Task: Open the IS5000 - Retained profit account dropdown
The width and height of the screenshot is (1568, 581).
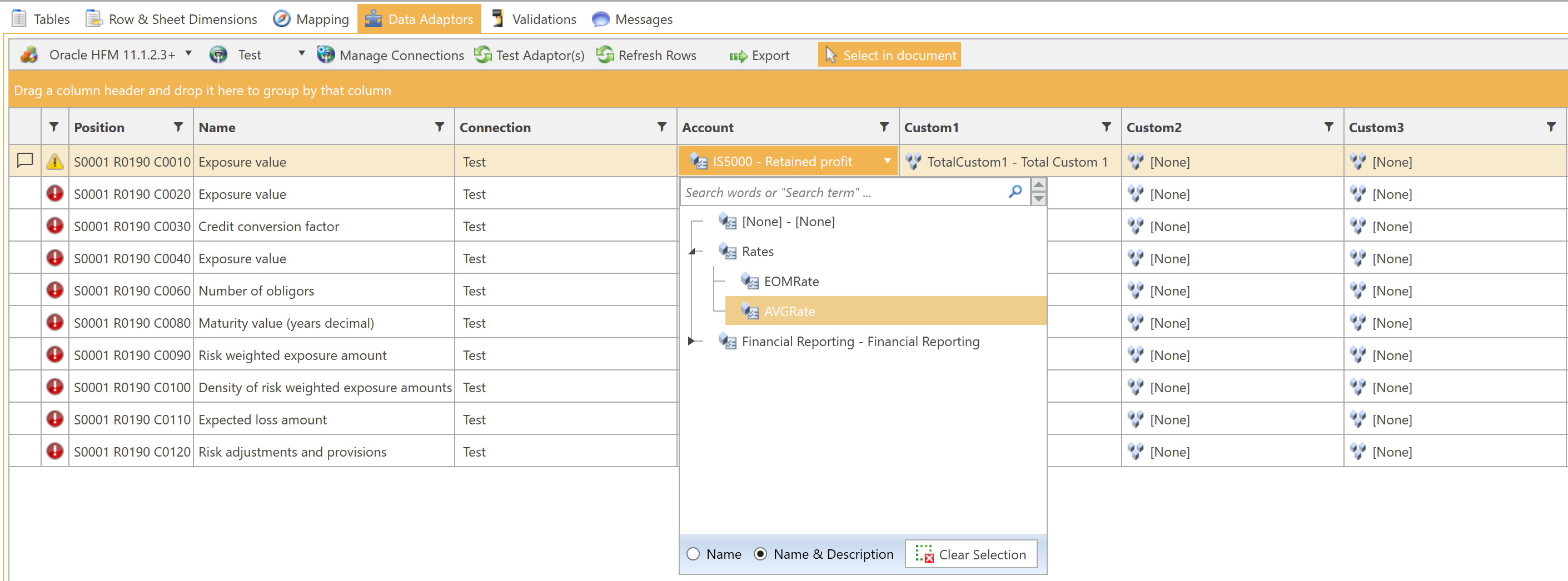Action: click(x=888, y=161)
